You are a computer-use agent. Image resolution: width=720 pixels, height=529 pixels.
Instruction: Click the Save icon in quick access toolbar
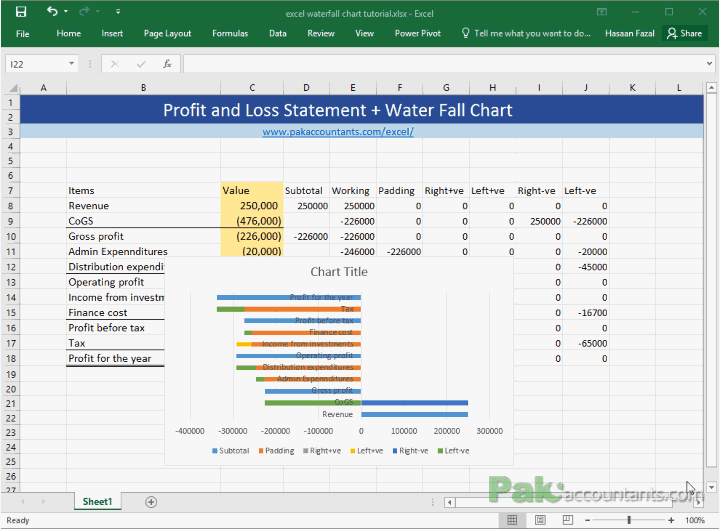21,11
